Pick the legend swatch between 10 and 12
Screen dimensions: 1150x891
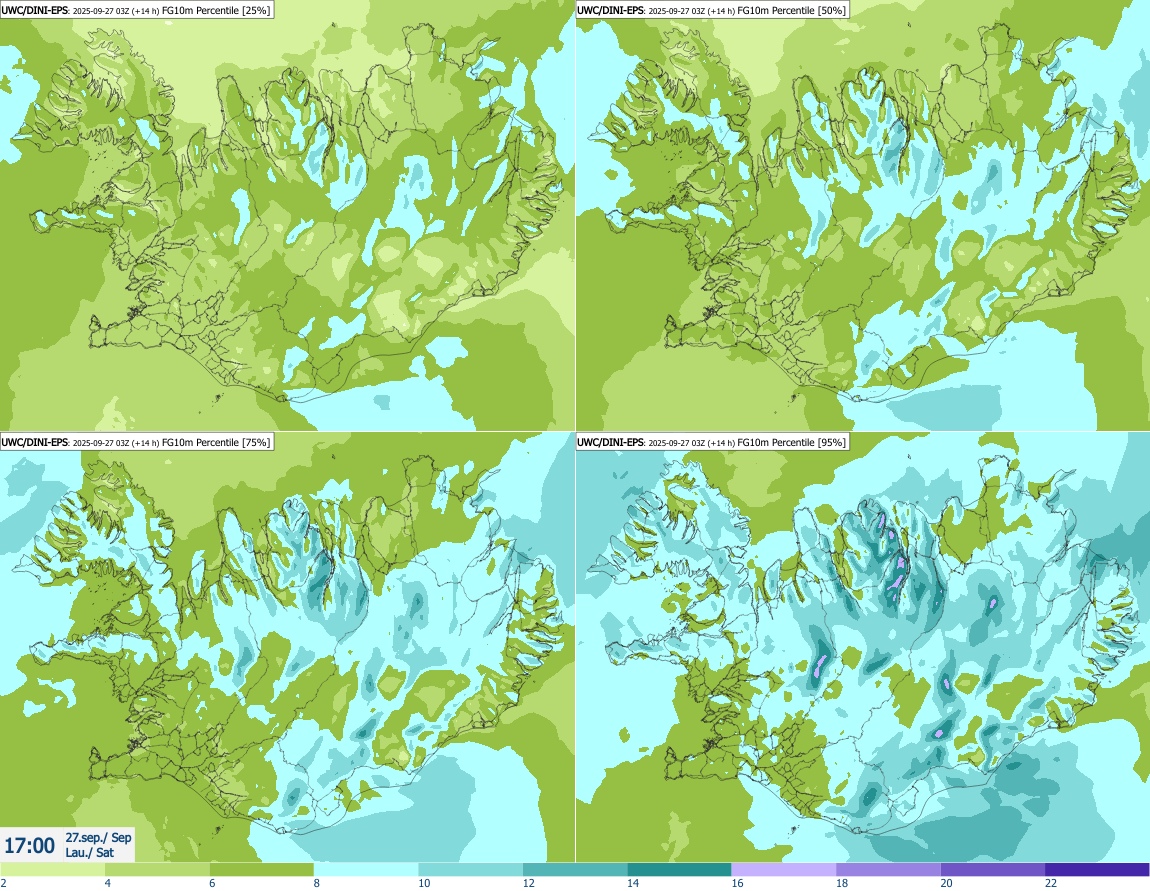point(471,870)
